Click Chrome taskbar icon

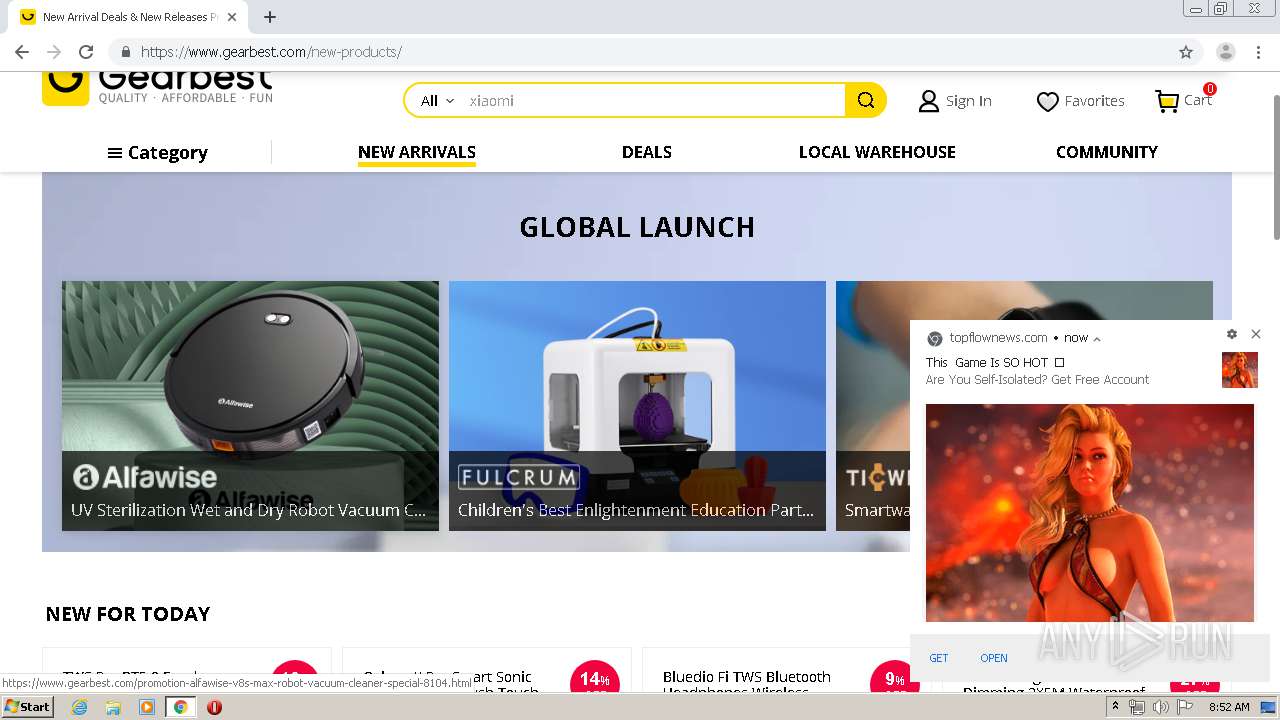click(x=180, y=707)
